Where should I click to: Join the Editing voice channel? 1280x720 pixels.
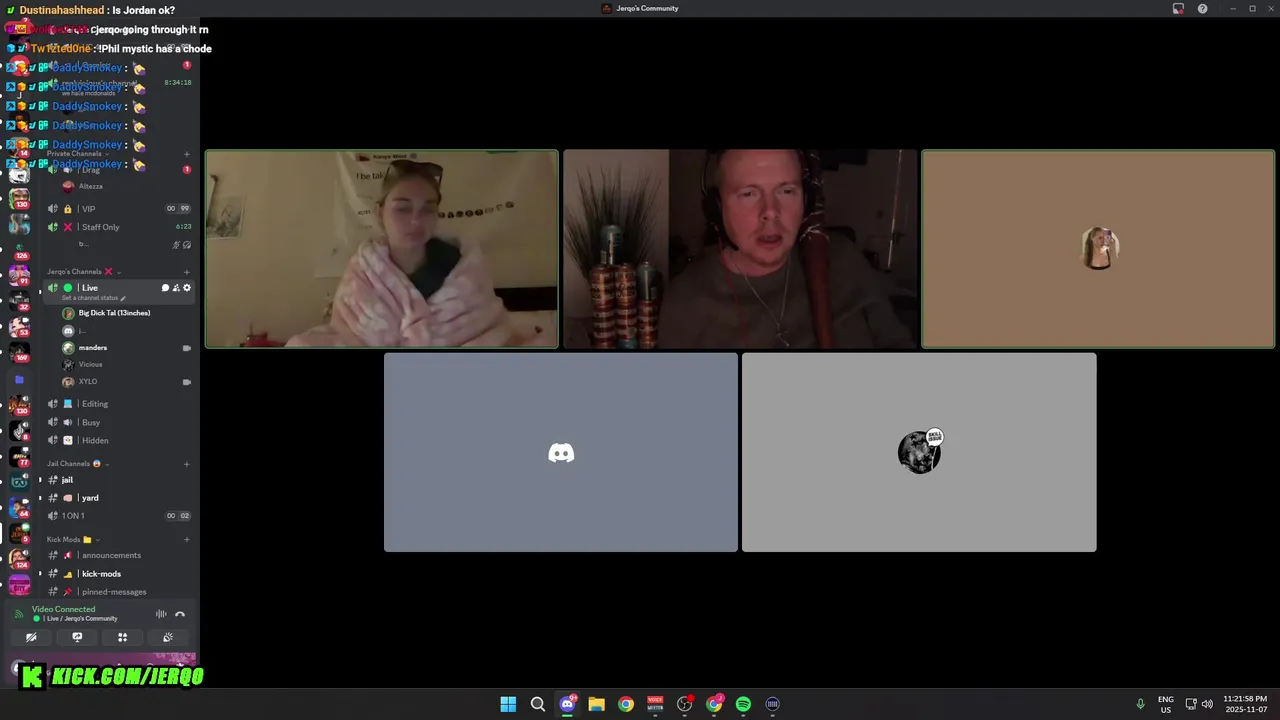pos(118,404)
